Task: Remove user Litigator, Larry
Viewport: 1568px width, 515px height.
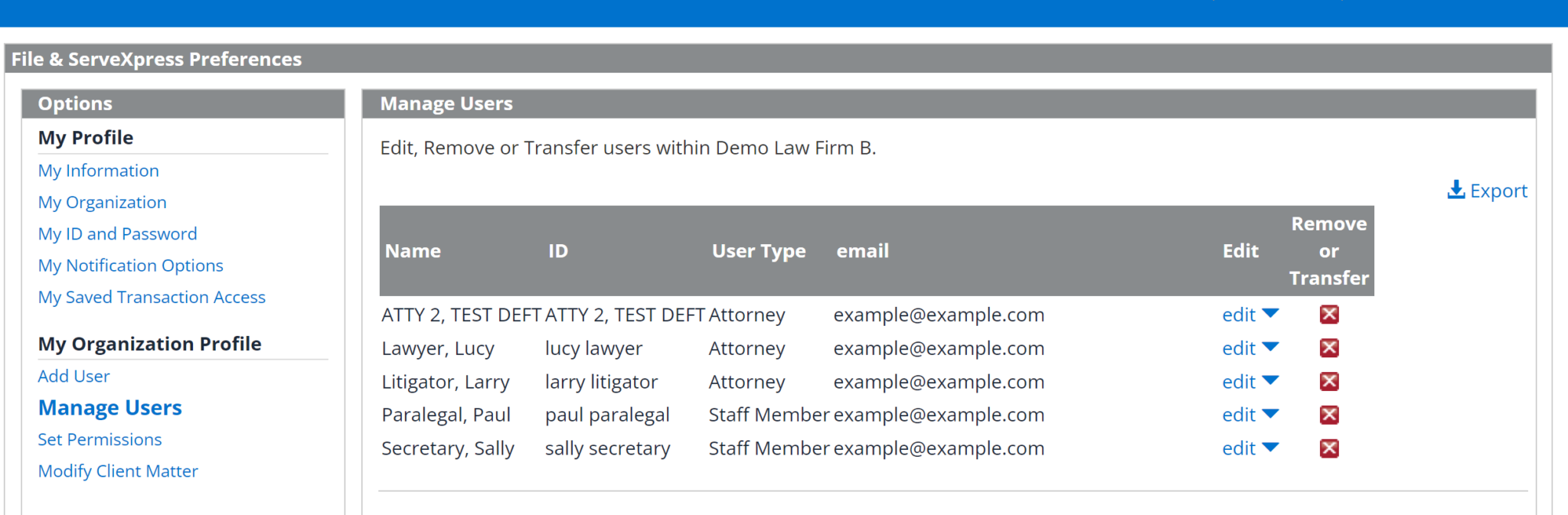Action: [x=1329, y=381]
